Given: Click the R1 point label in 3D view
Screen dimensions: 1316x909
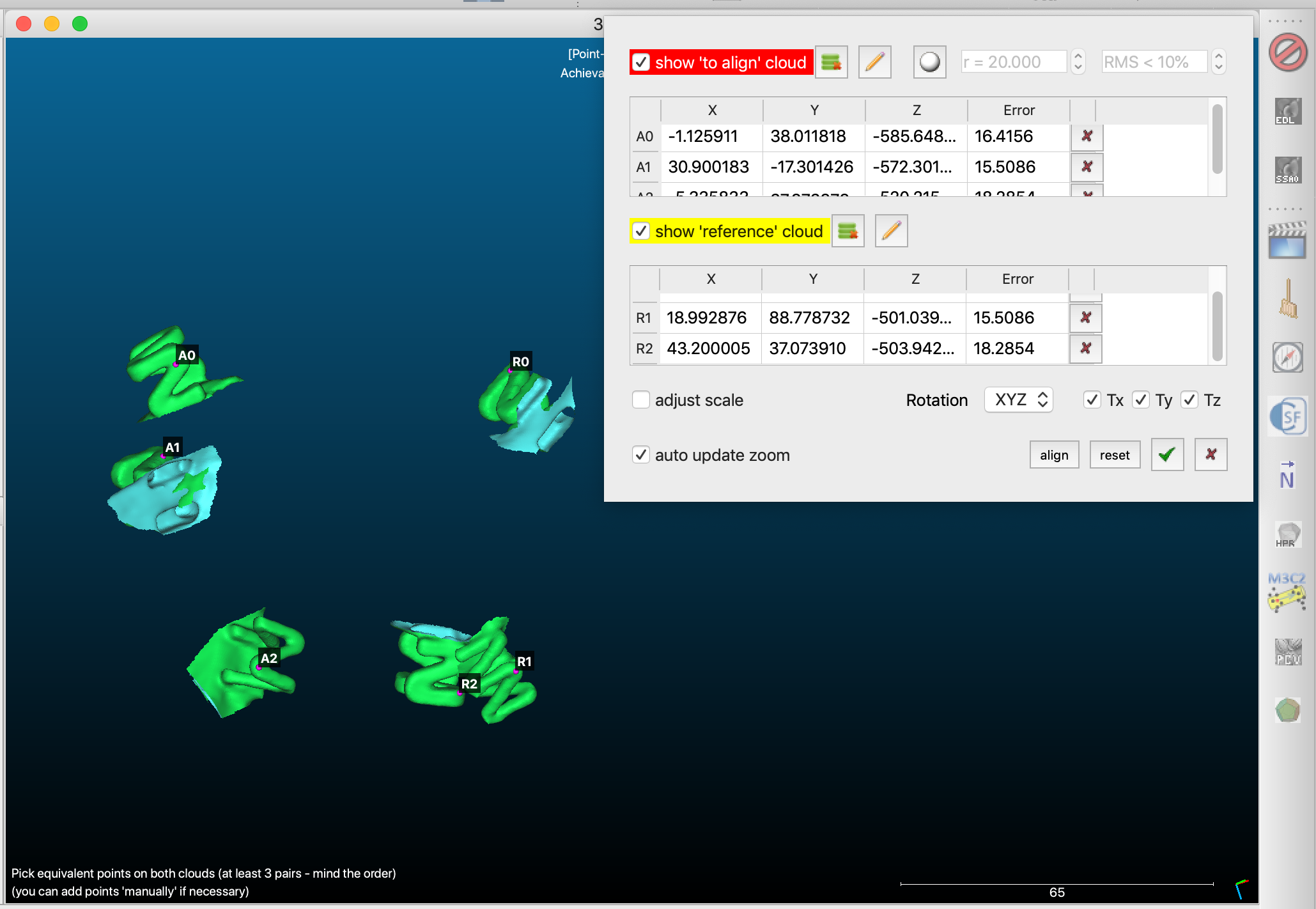Looking at the screenshot, I should (x=524, y=662).
